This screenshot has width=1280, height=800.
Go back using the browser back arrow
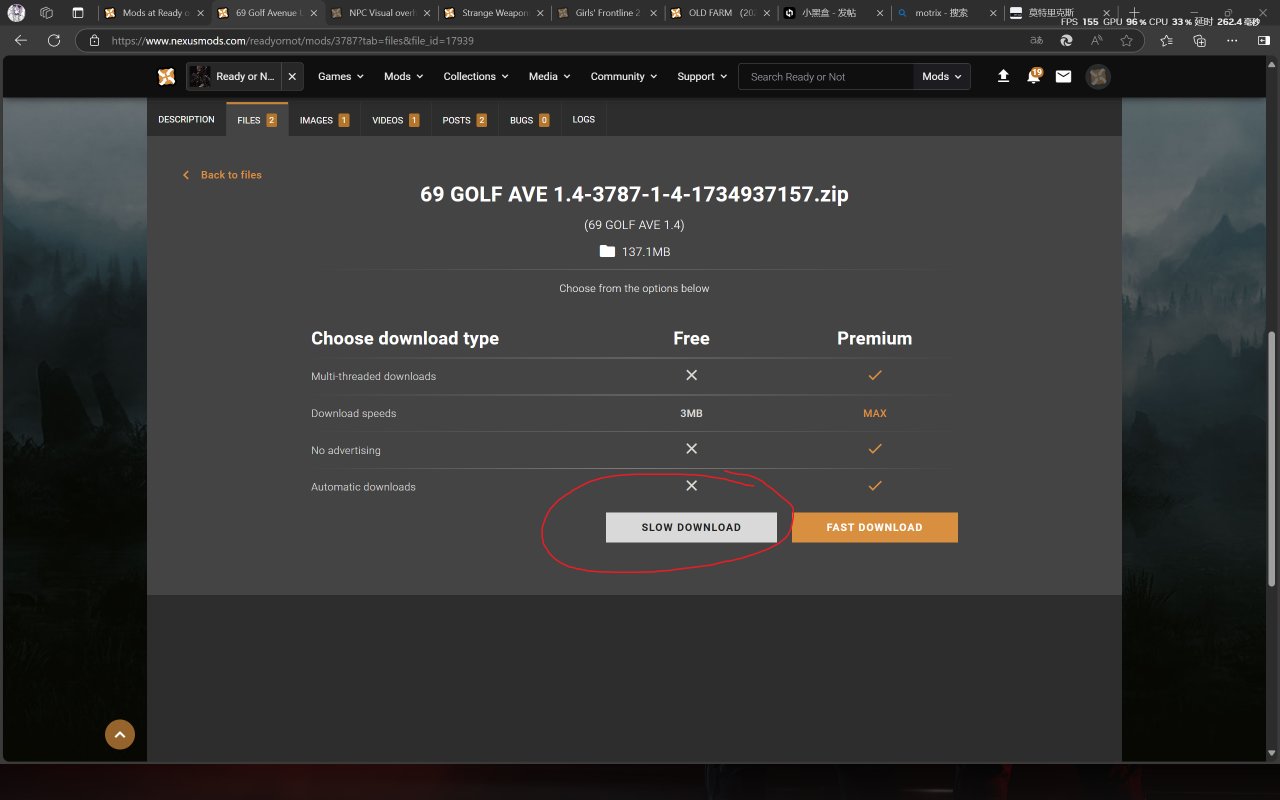point(21,41)
